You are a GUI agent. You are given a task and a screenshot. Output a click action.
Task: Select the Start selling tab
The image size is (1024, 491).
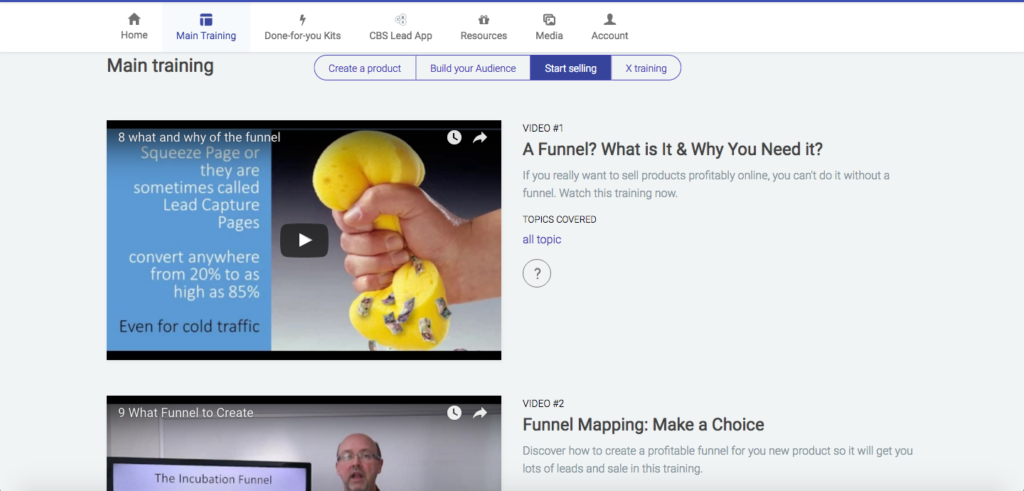[x=571, y=68]
